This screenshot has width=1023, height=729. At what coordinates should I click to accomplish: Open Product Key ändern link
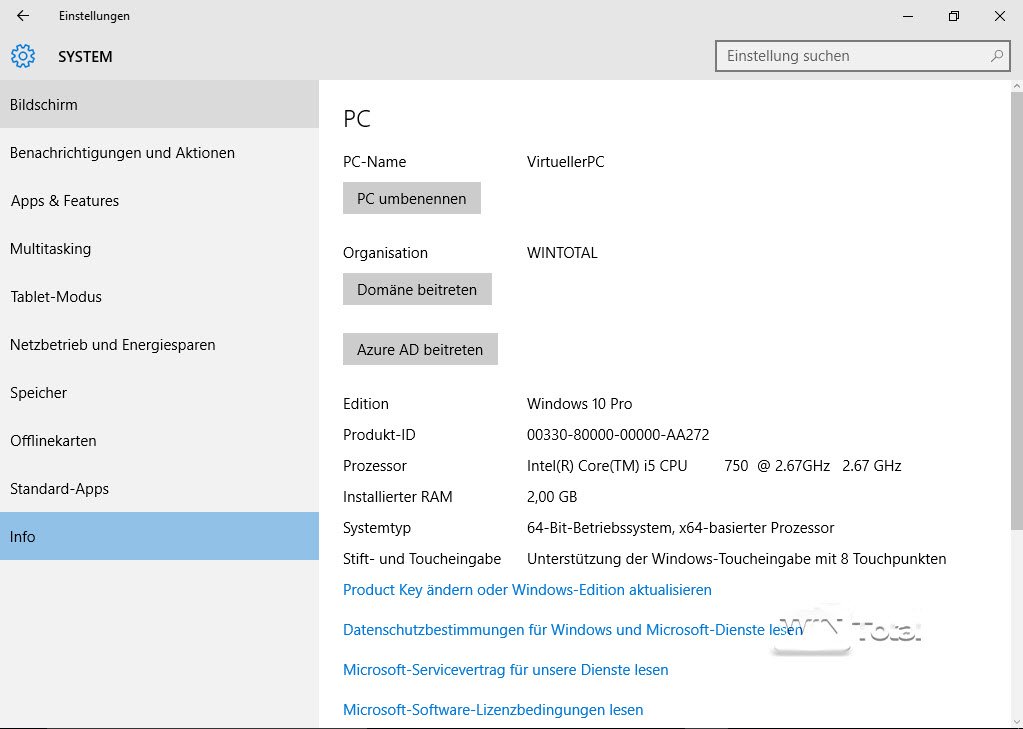pos(527,590)
